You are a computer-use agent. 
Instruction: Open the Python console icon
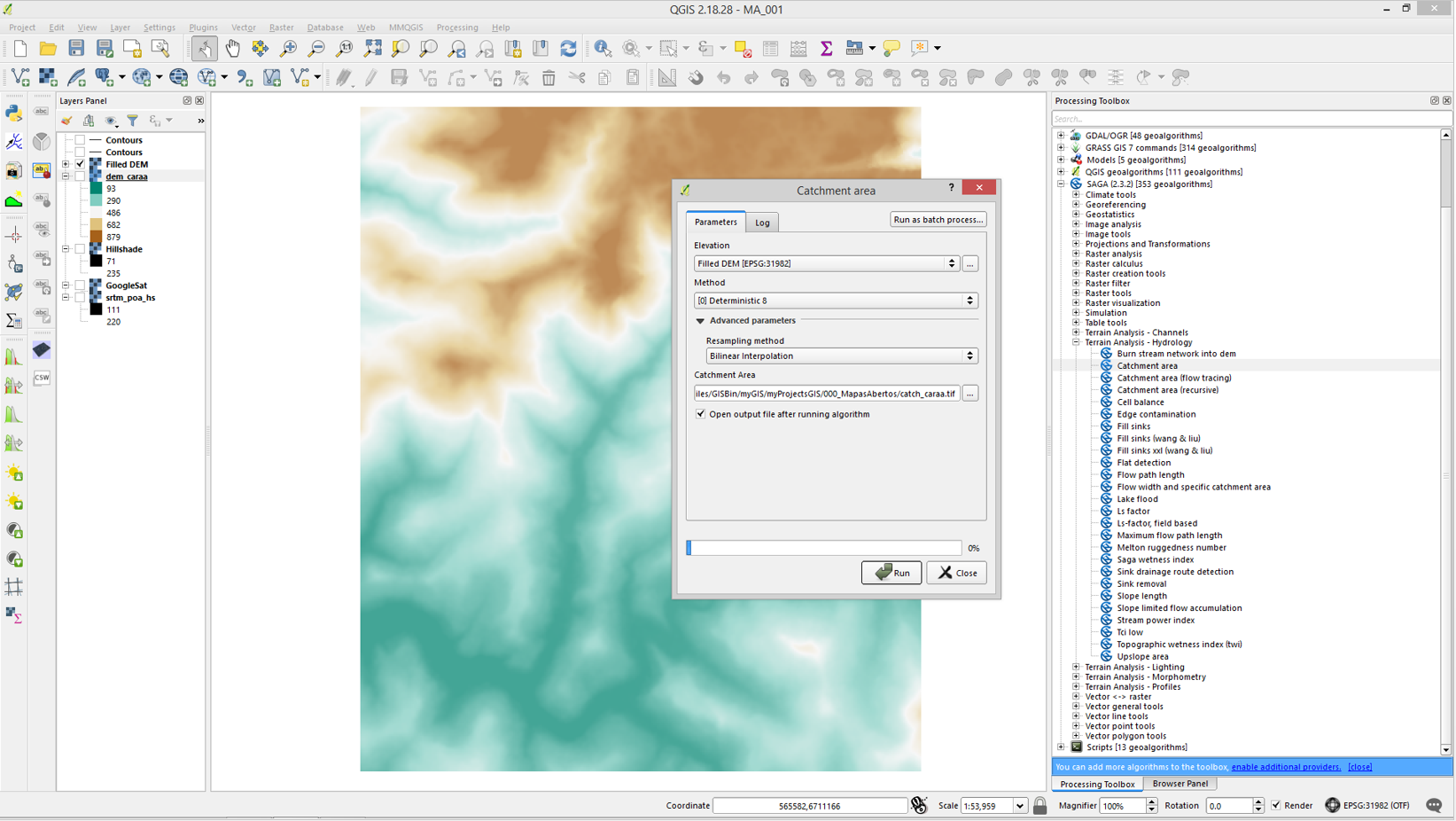pos(14,113)
